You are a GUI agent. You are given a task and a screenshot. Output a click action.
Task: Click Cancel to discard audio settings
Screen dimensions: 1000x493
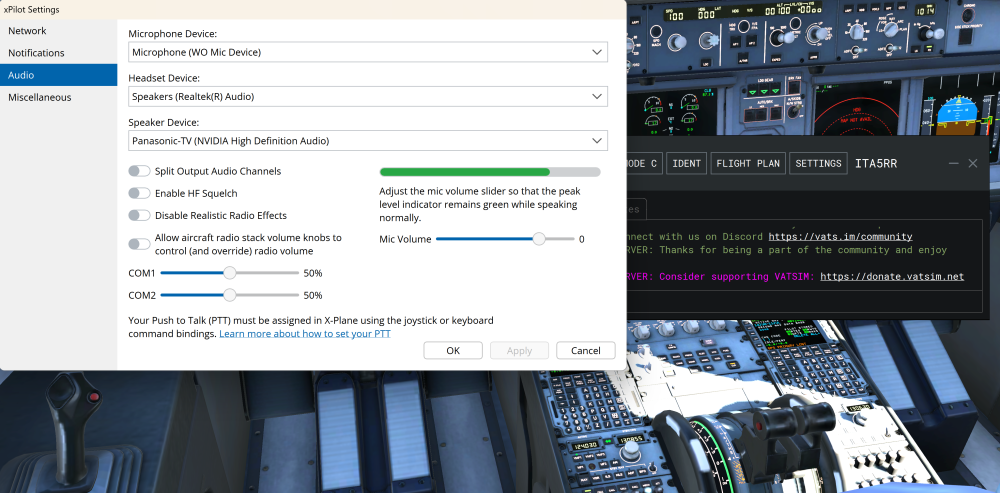click(585, 350)
